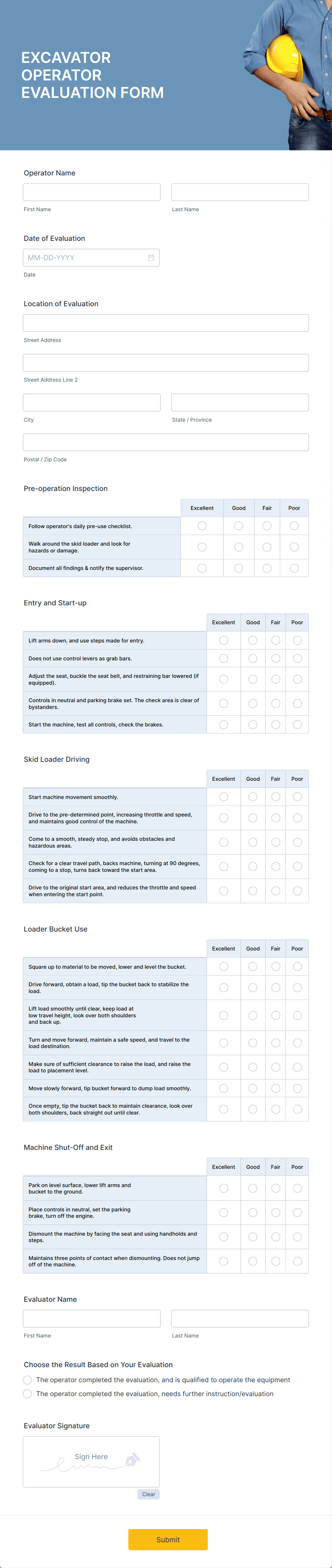This screenshot has width=332, height=1568.
Task: Mark Good for walking around the skid loader
Action: click(238, 547)
